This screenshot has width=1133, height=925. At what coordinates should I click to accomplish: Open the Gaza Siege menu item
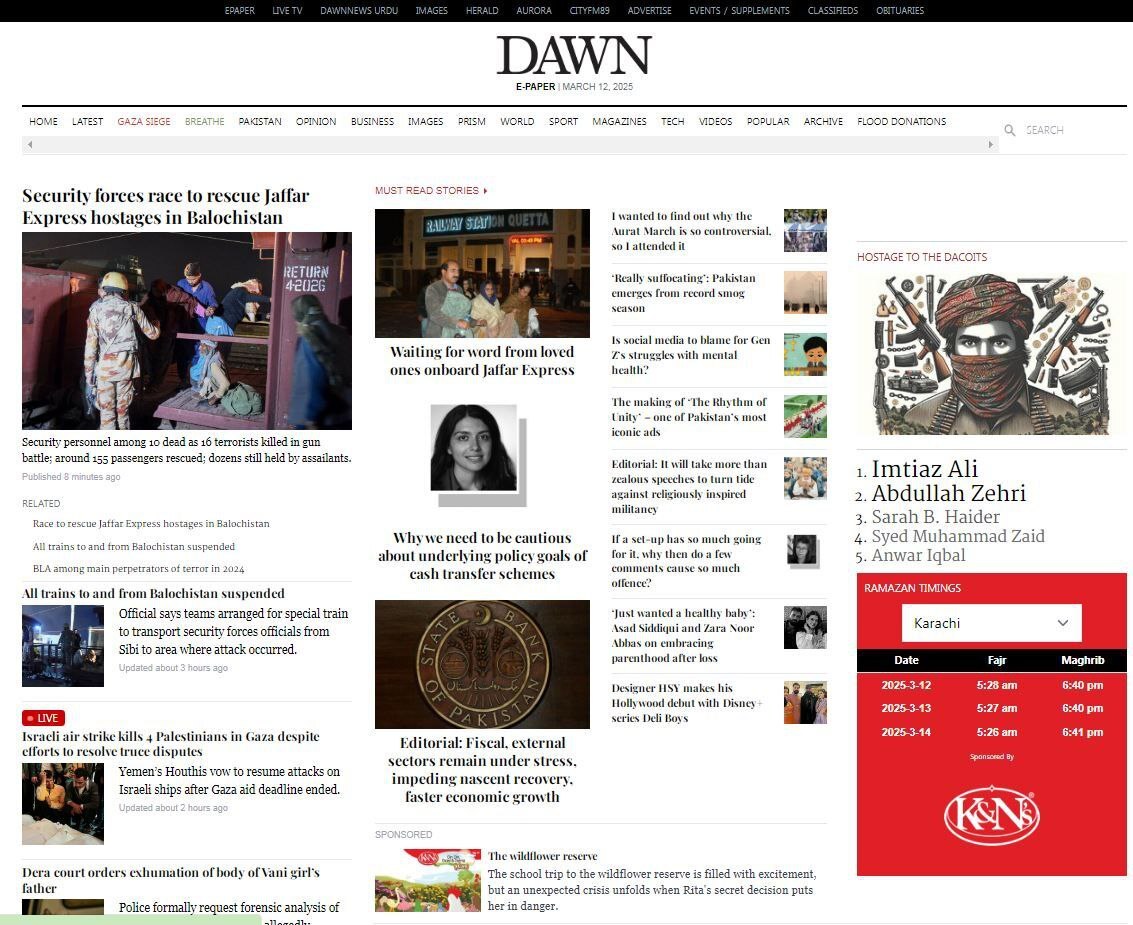(144, 122)
